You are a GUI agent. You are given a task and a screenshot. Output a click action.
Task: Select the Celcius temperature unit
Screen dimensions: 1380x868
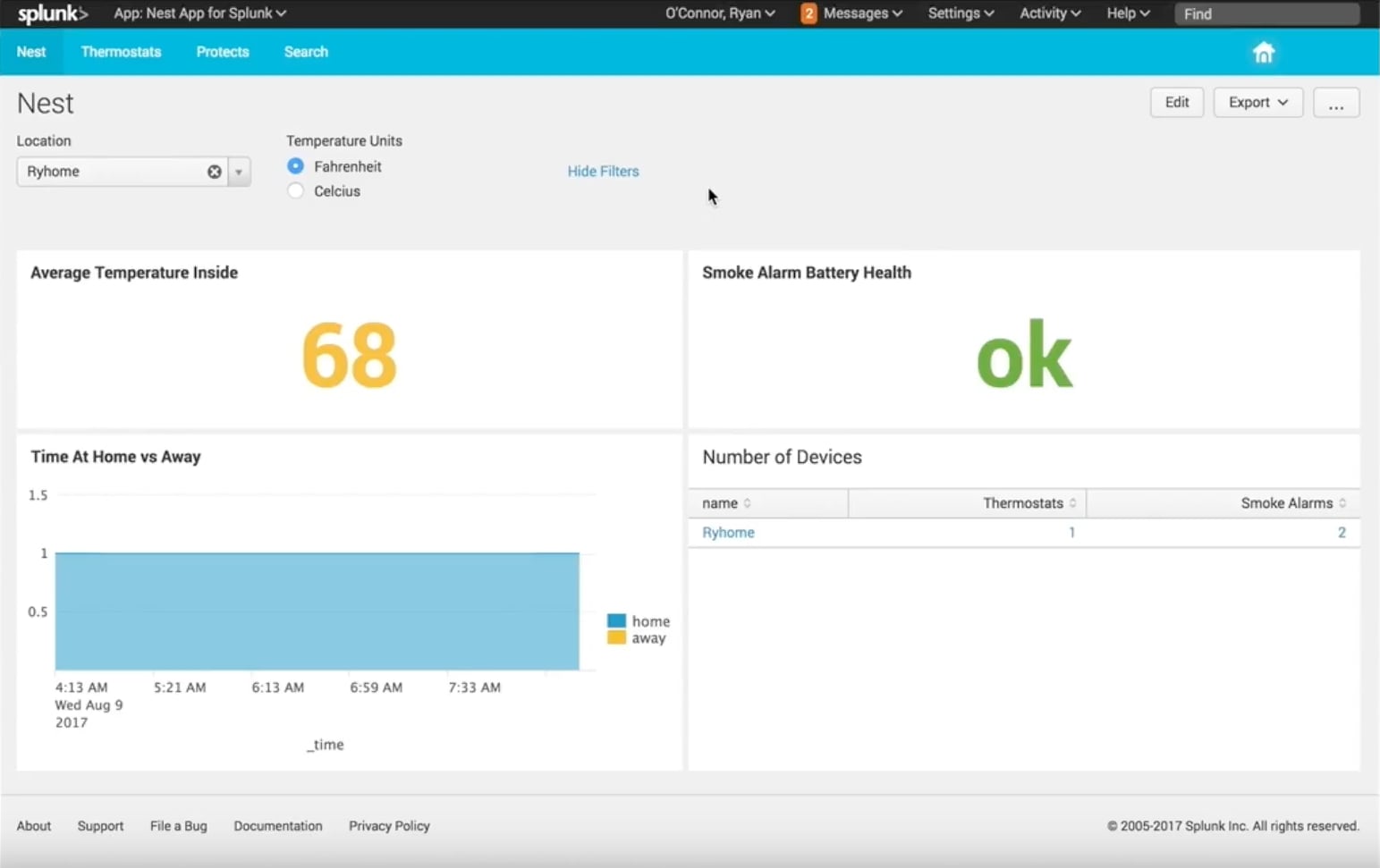pos(296,191)
